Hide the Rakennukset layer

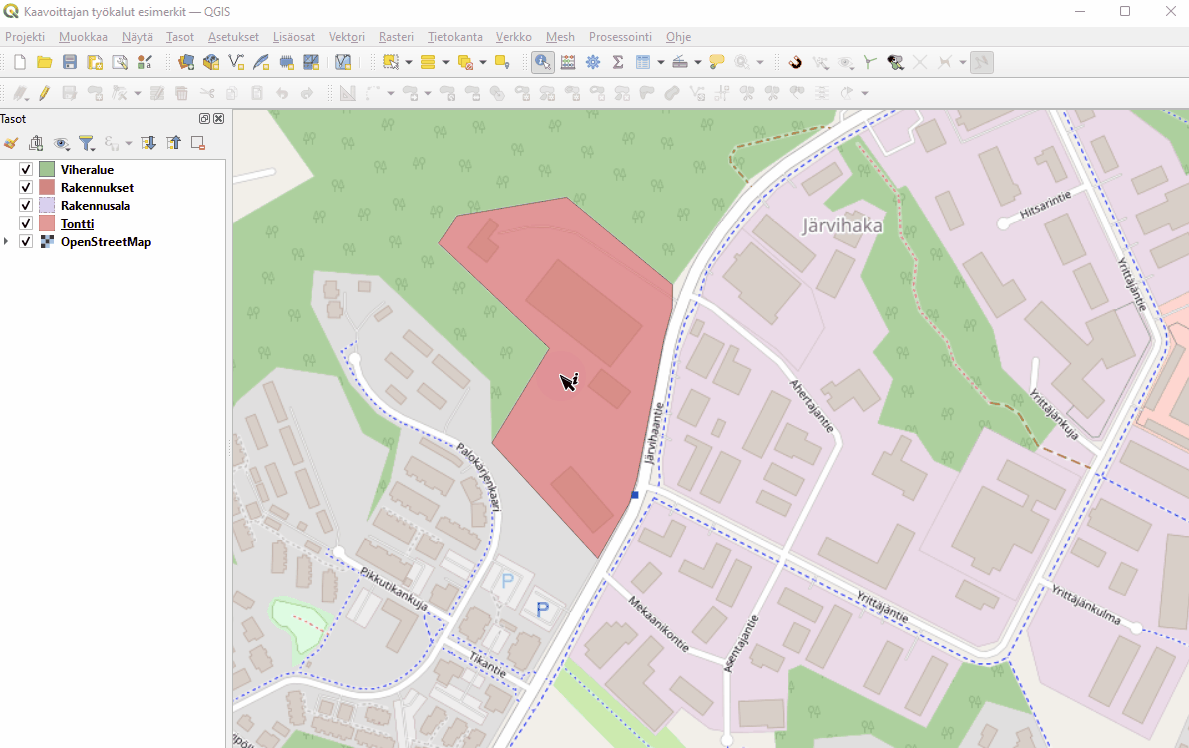(x=27, y=188)
